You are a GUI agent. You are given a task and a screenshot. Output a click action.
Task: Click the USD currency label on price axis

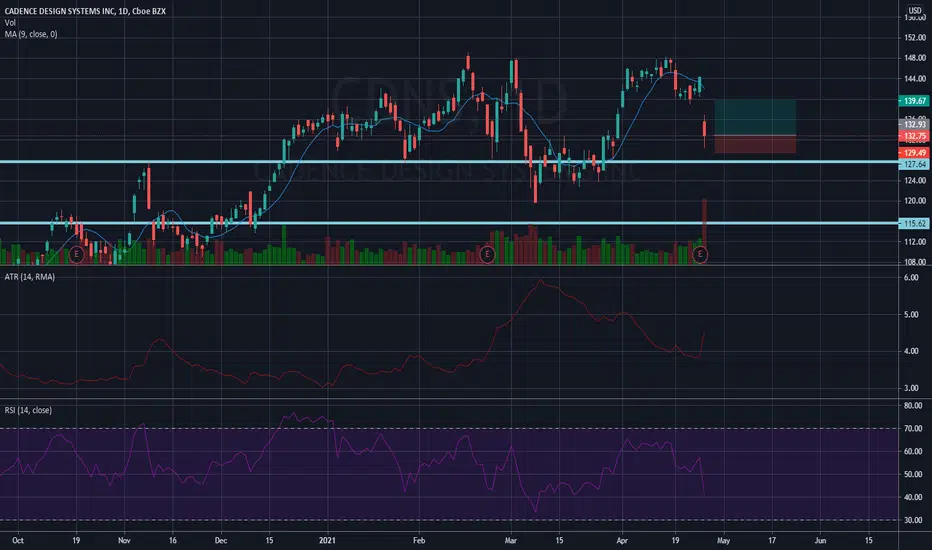pyautogui.click(x=915, y=11)
